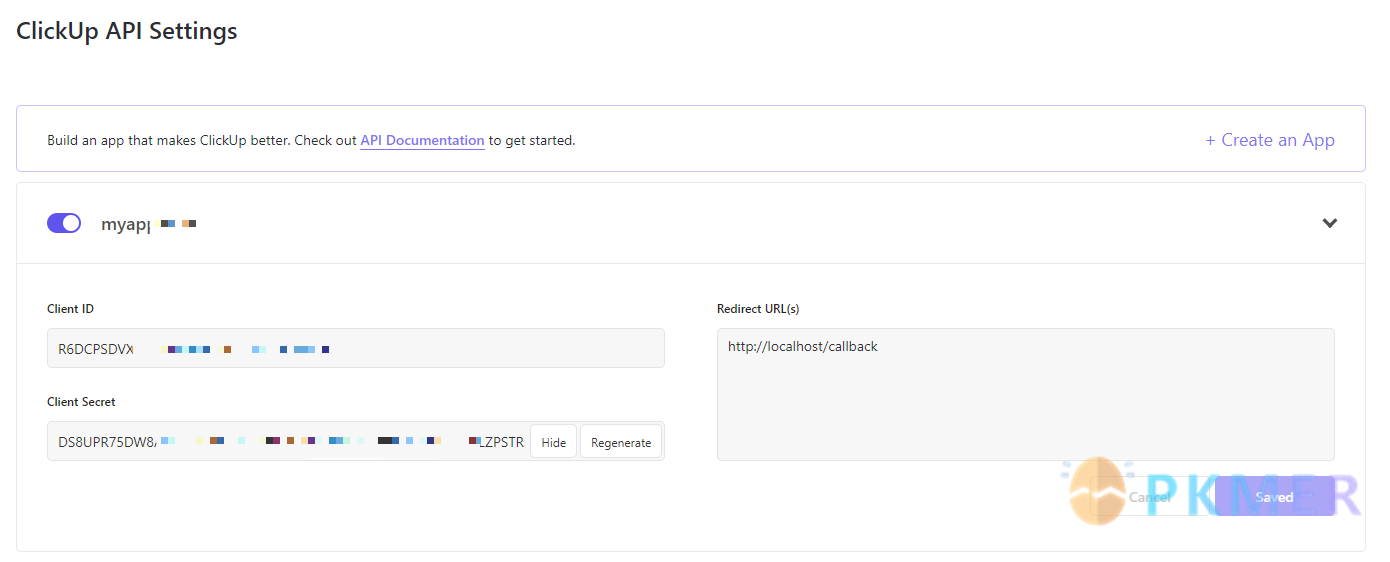Click the Client ID label
The height and width of the screenshot is (562, 1390).
click(70, 309)
